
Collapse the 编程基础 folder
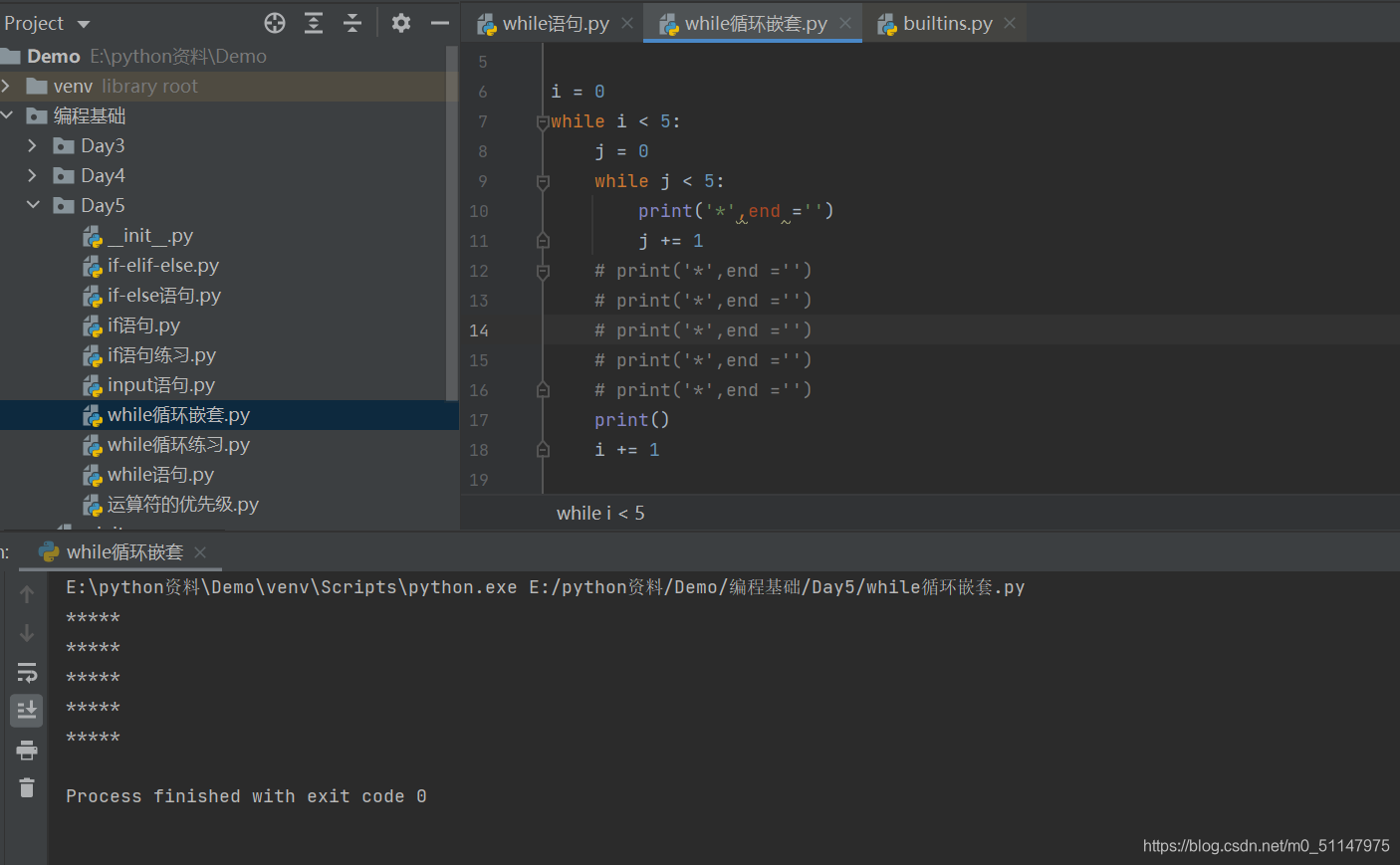[6, 116]
